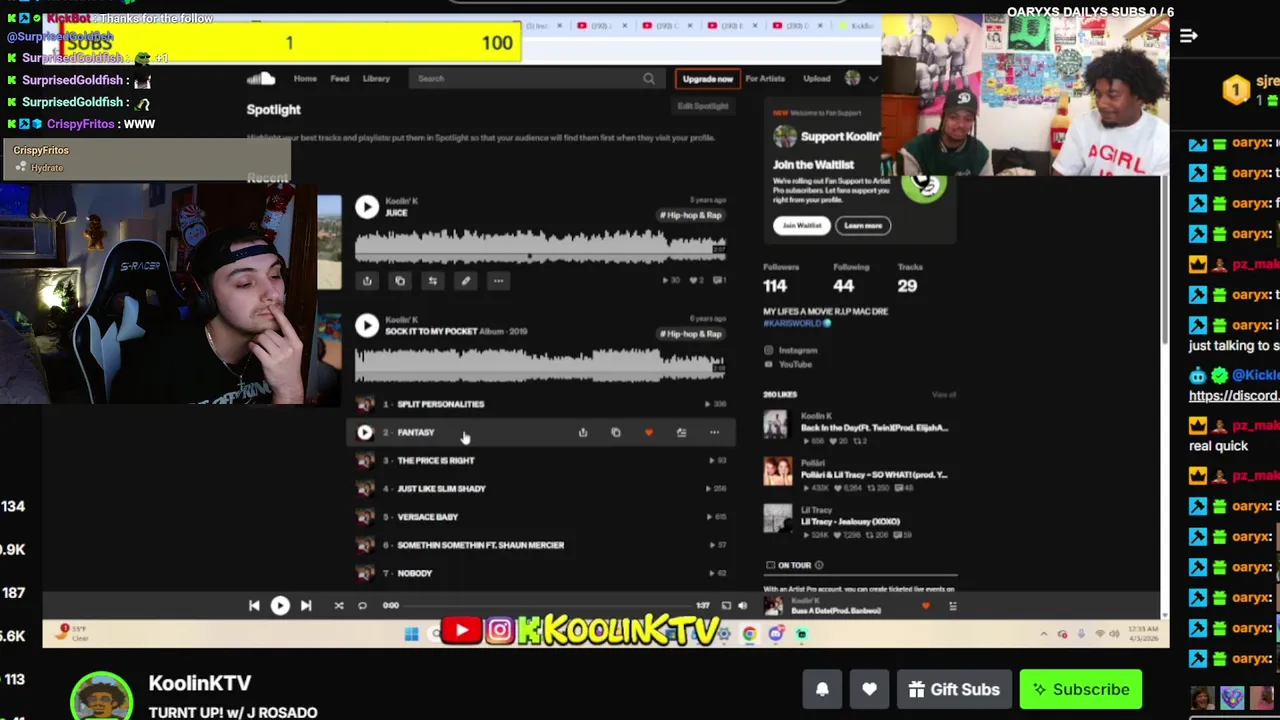This screenshot has width=1280, height=720.
Task: Expand the profile menu chevron
Action: (x=873, y=78)
